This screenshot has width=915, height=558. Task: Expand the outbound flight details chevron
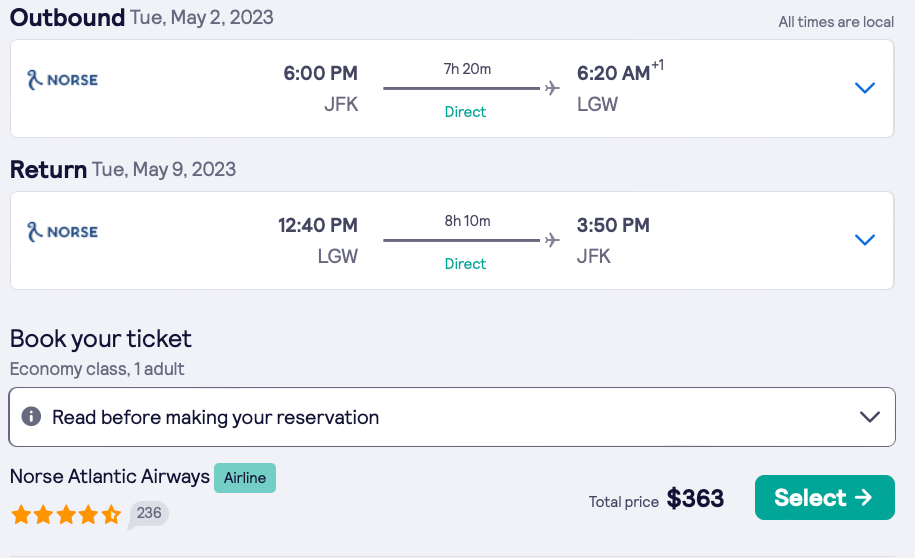(865, 88)
